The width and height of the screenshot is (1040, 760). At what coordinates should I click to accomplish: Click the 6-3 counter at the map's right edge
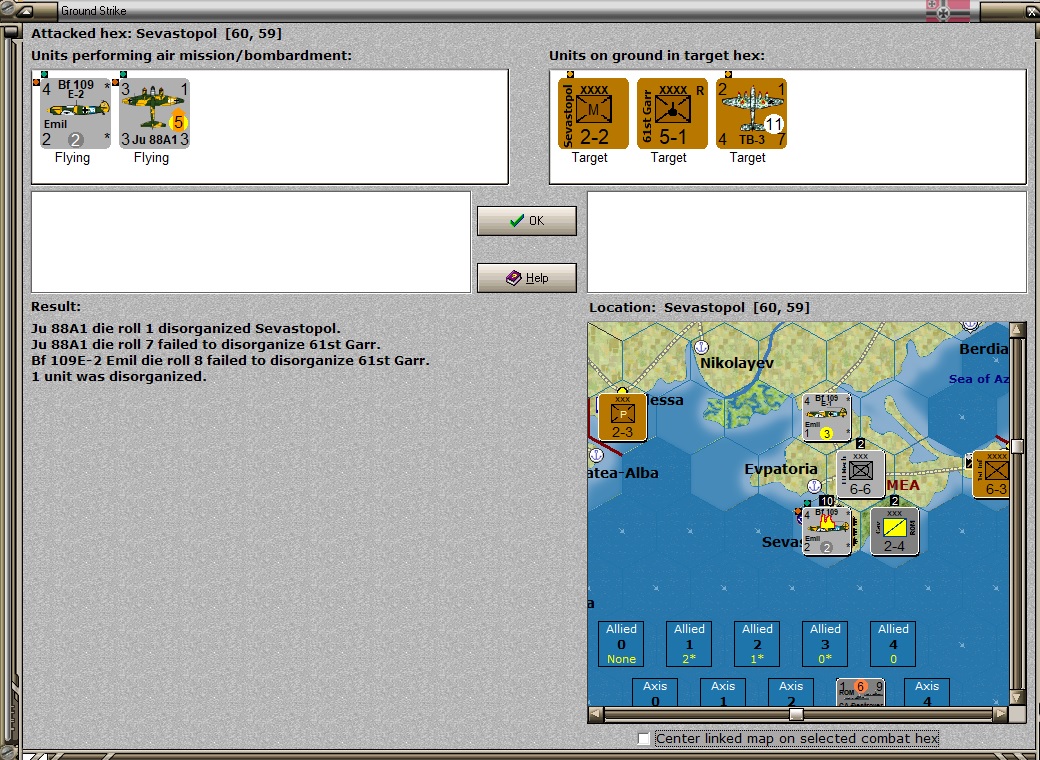(x=991, y=474)
